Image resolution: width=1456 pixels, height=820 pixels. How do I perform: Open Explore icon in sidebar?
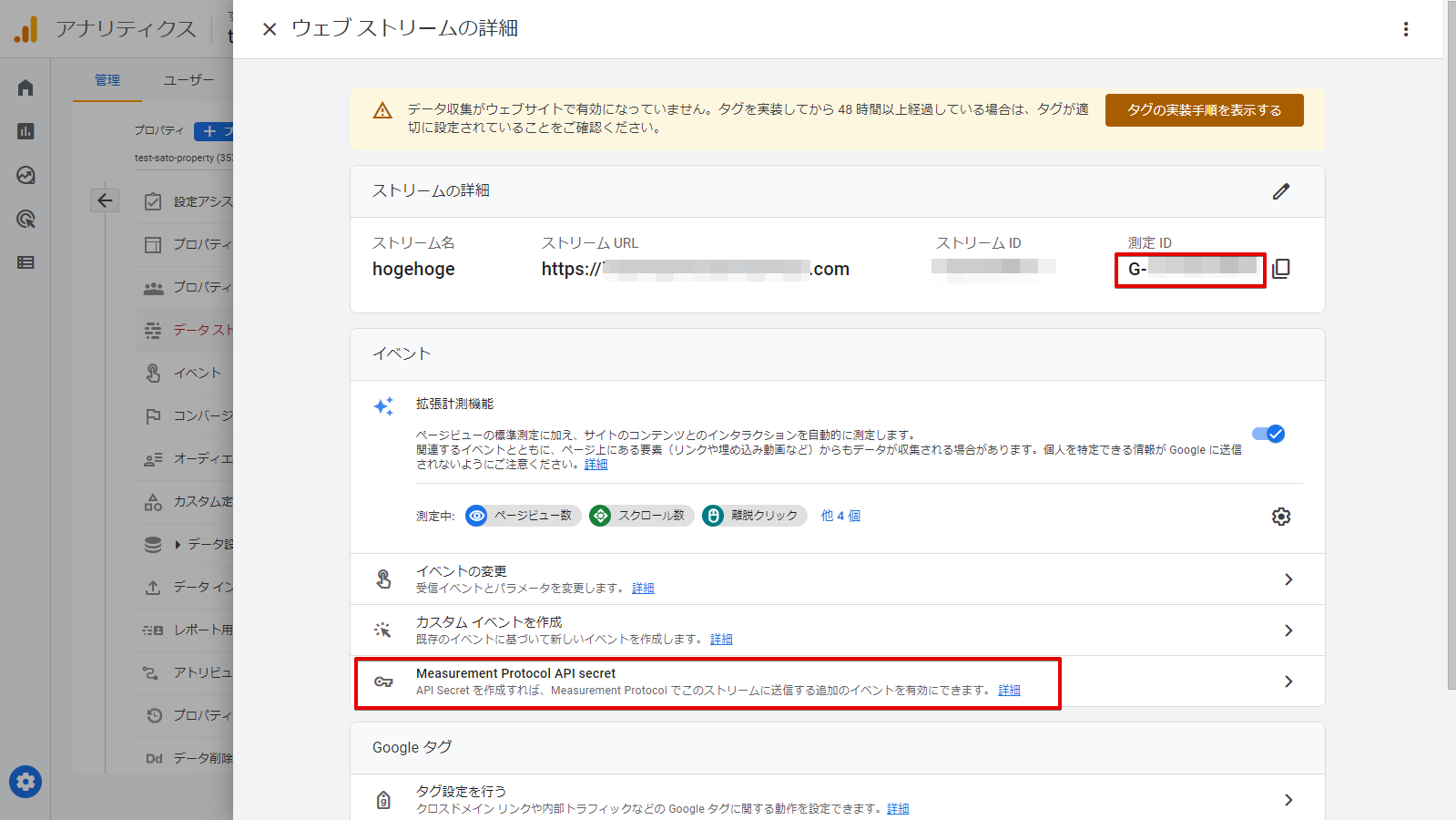point(25,175)
